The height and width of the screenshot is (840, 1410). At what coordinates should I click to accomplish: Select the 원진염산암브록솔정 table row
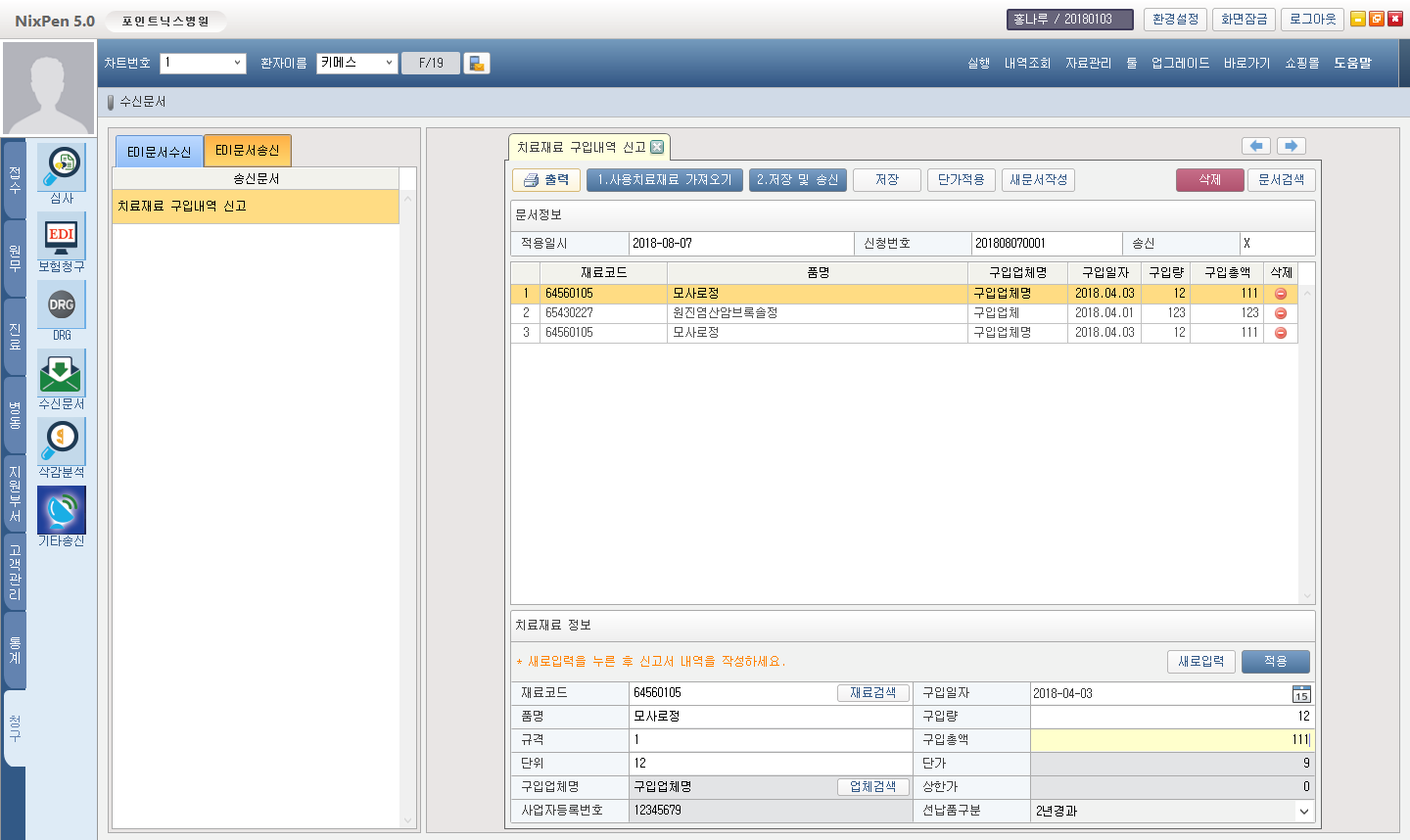click(725, 313)
